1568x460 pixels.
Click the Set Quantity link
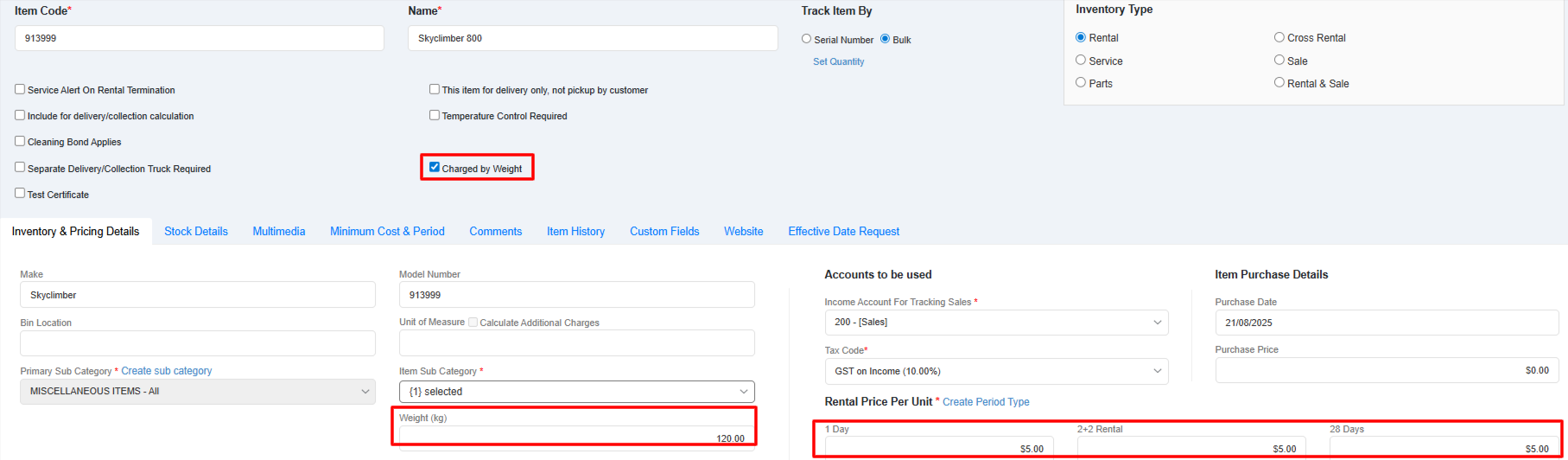[x=838, y=61]
